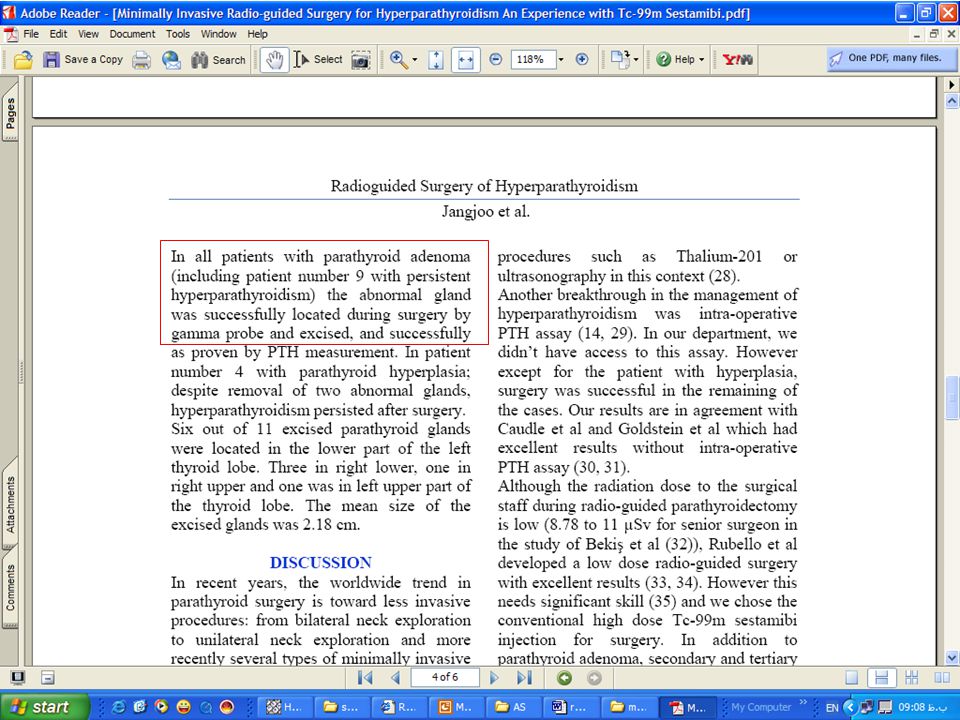The image size is (960, 720).
Task: Click the EN language indicator
Action: pos(832,707)
